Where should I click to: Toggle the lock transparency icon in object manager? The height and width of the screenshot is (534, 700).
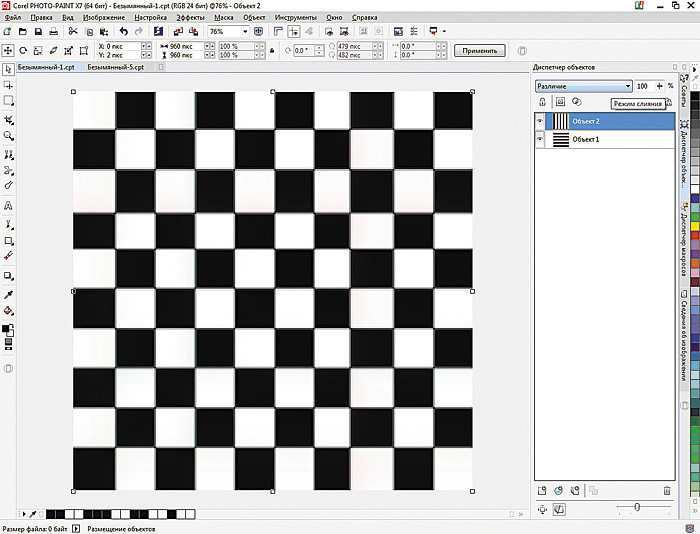[543, 102]
